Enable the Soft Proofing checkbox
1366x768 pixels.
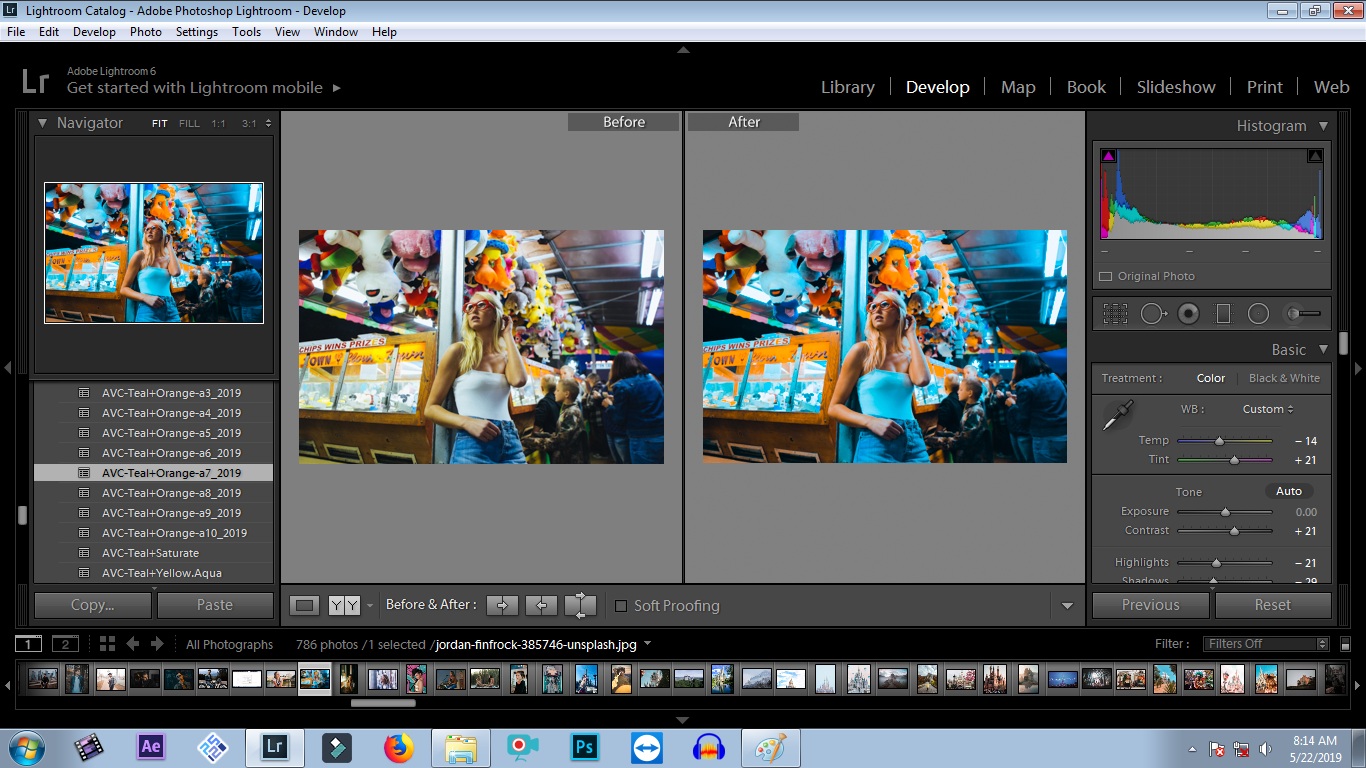click(x=621, y=606)
